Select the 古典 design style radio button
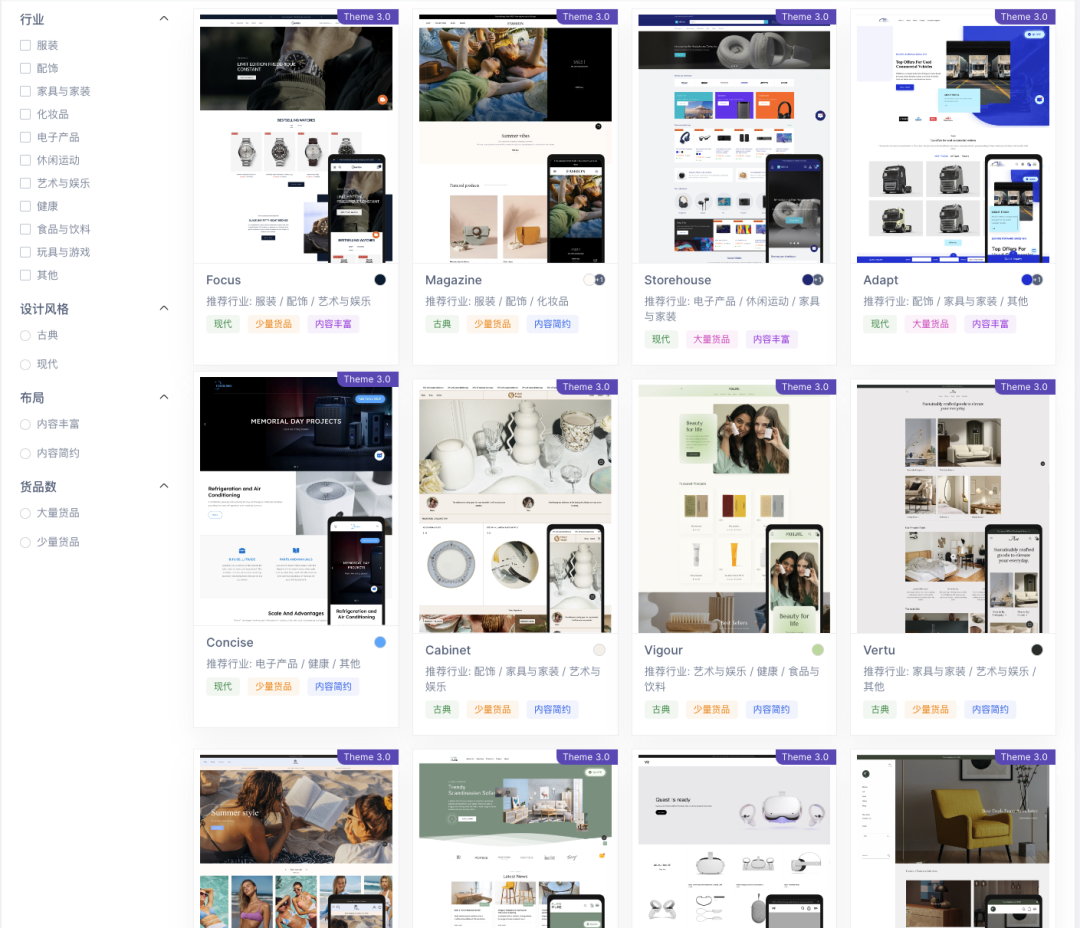The image size is (1080, 928). [x=26, y=335]
